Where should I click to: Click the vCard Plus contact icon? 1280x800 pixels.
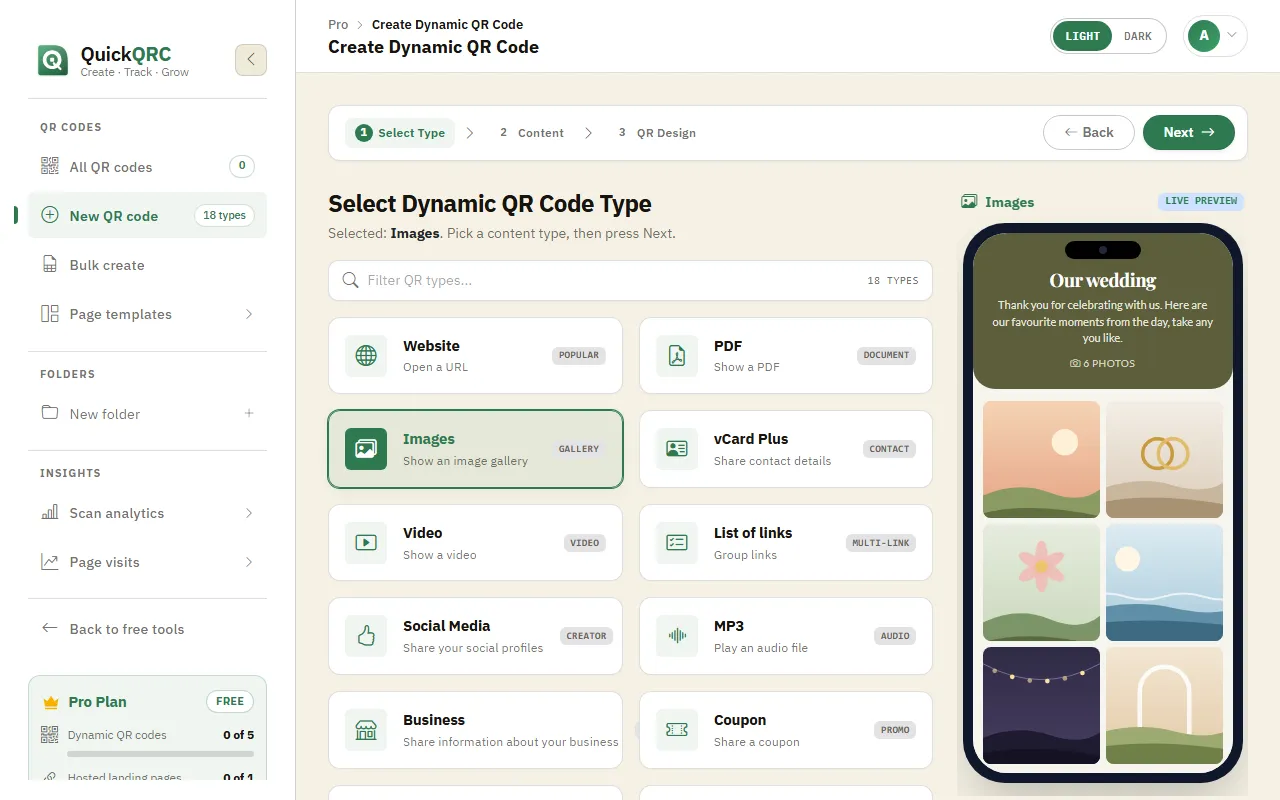click(677, 449)
